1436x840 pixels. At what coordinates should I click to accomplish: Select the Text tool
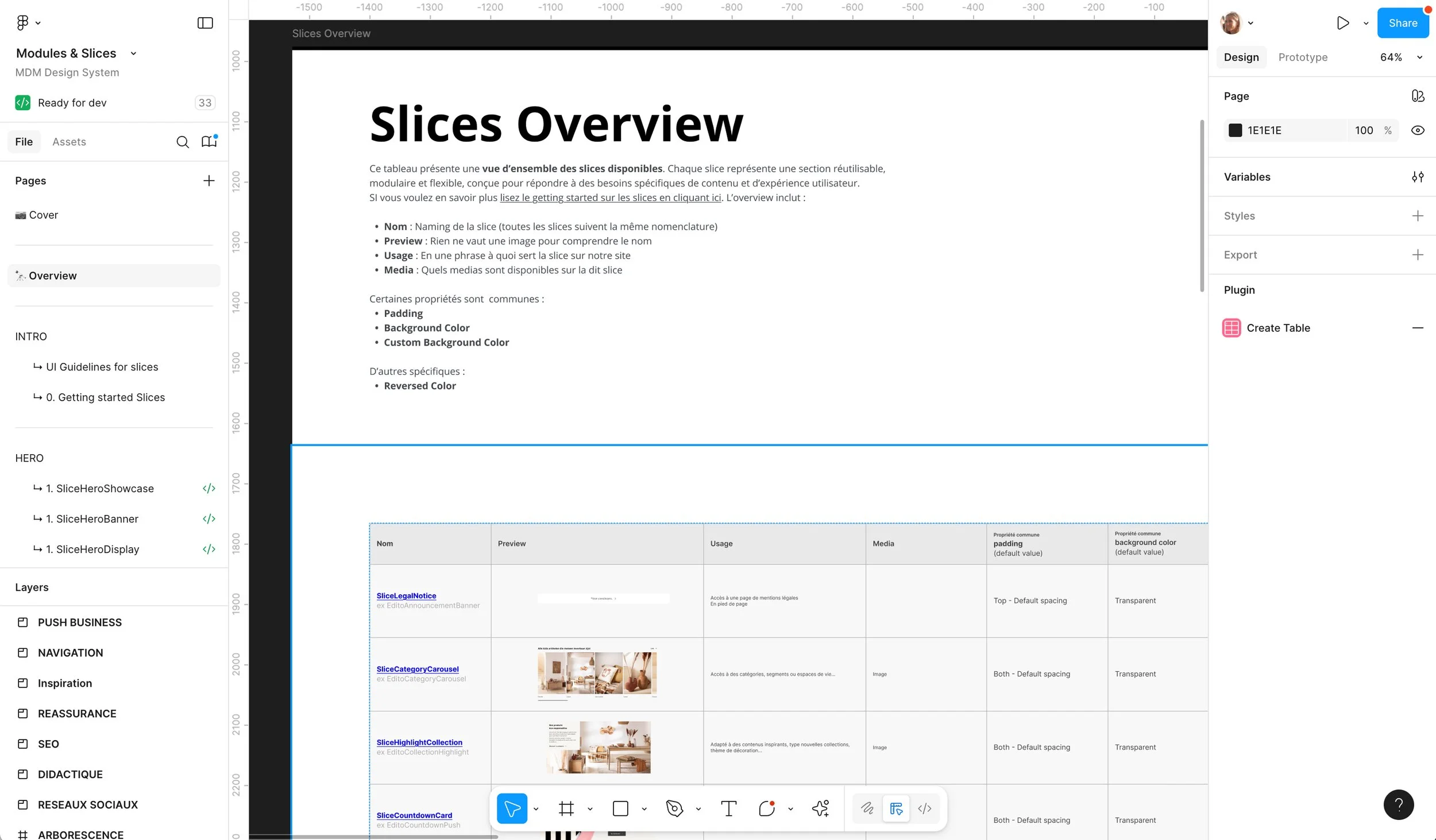728,808
